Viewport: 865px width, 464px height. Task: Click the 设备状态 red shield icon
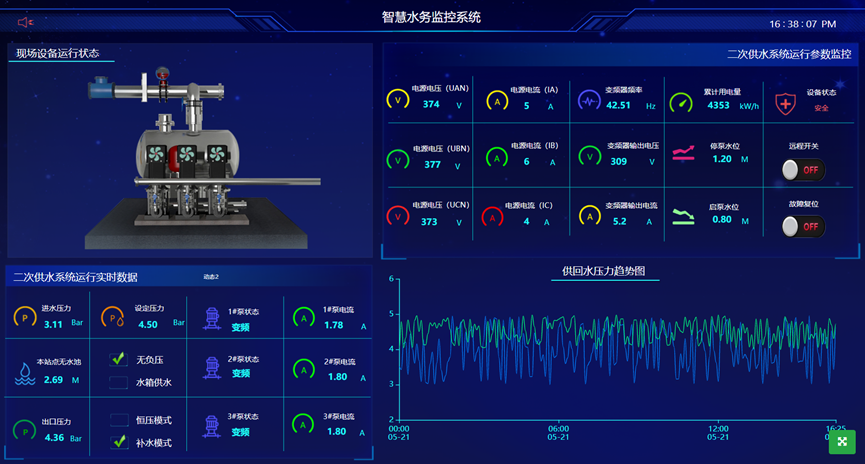pyautogui.click(x=785, y=103)
